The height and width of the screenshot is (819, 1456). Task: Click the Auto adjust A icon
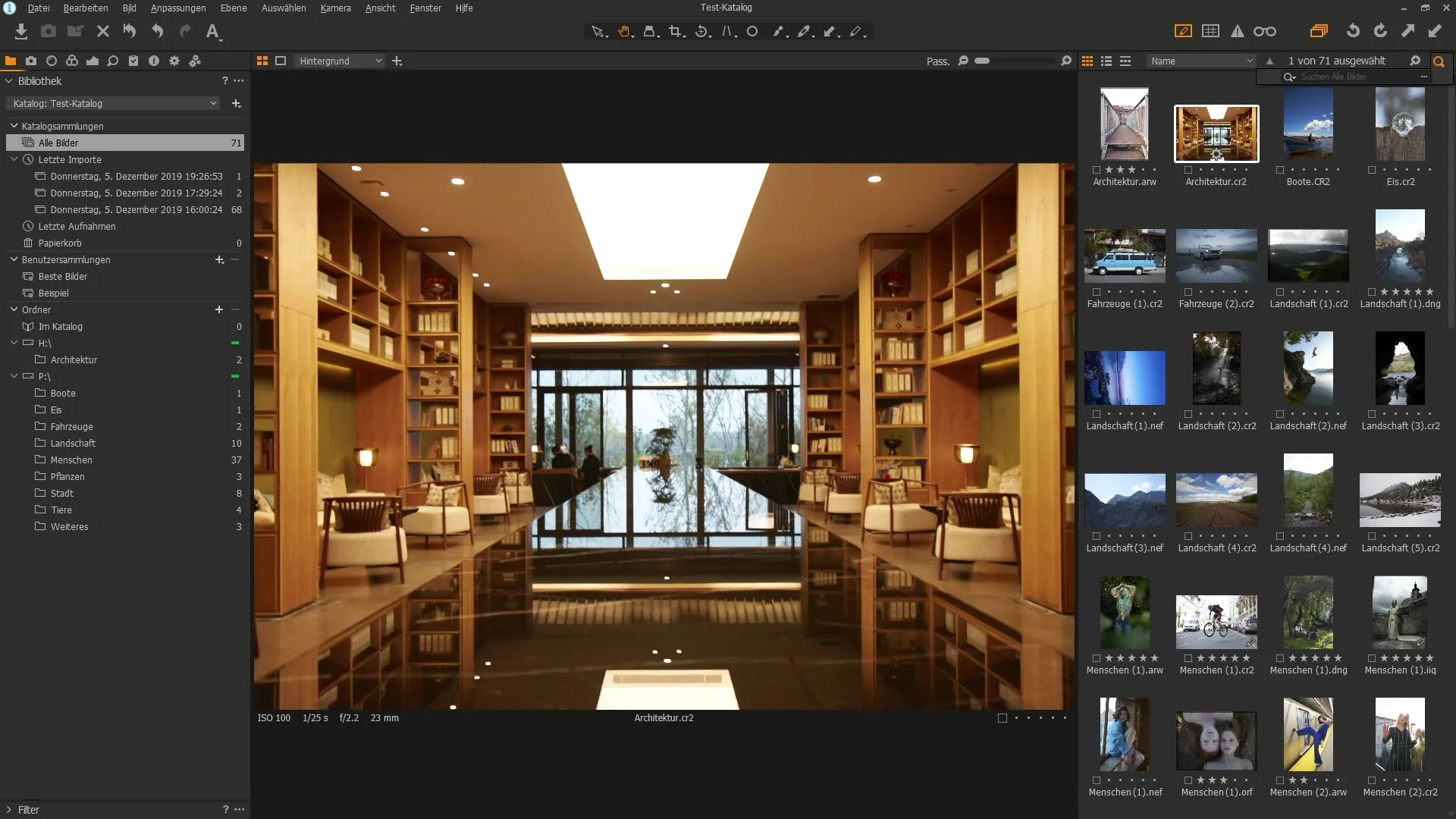213,32
